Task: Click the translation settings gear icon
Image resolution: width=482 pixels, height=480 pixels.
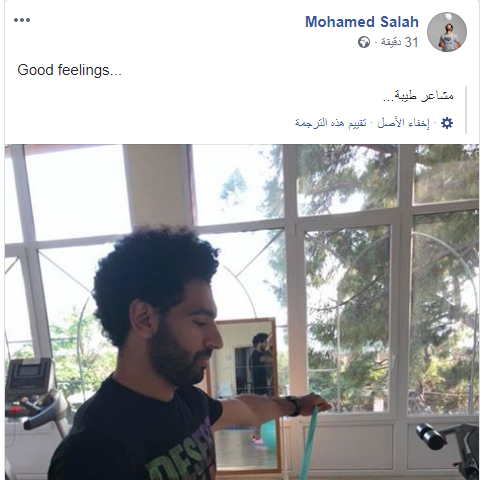Action: click(447, 123)
